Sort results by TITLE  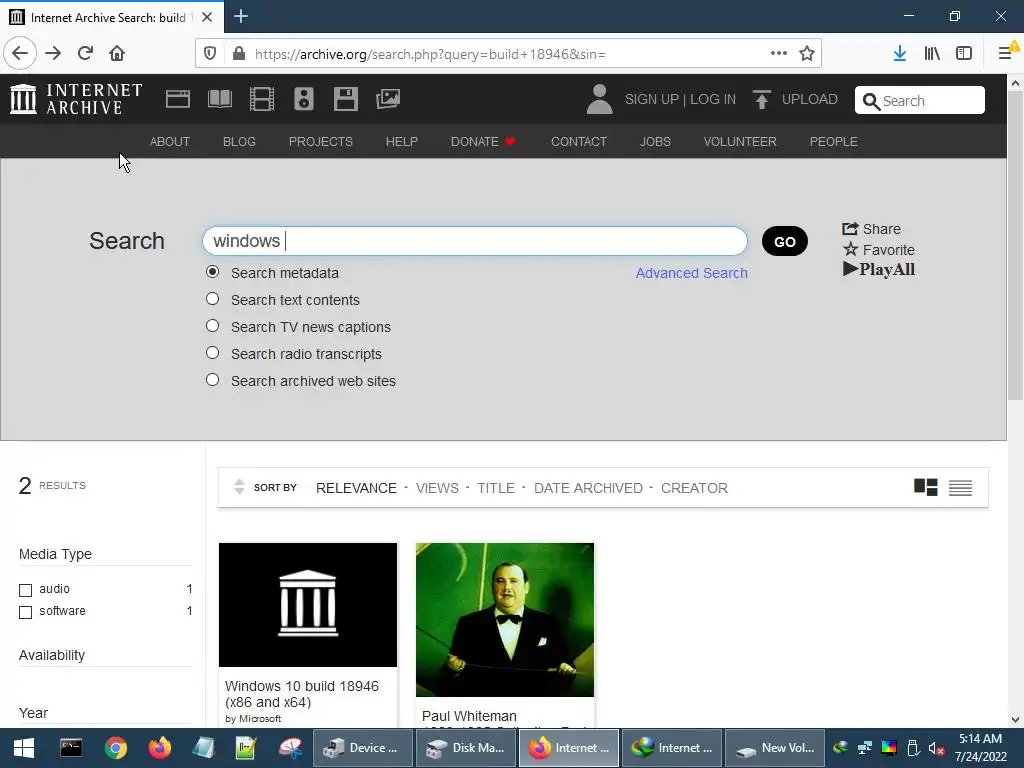coord(496,488)
